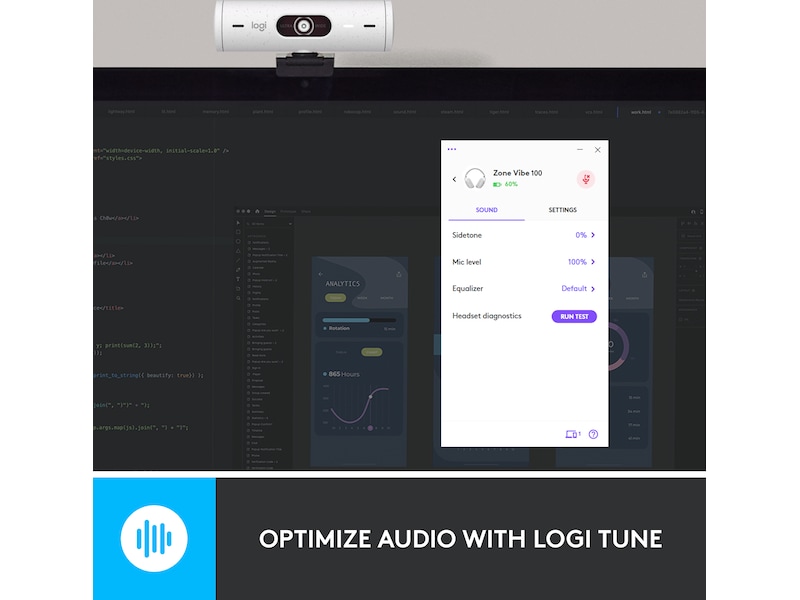Viewport: 800px width, 600px height.
Task: Switch to the SETTINGS tab
Action: click(563, 210)
